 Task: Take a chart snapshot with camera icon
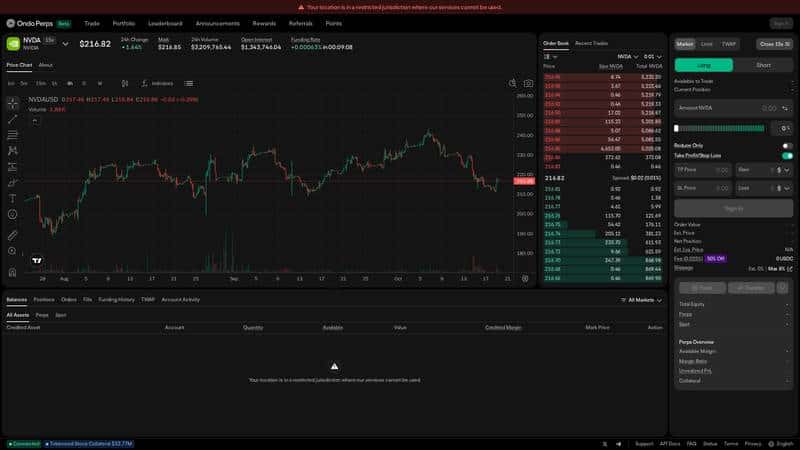528,83
